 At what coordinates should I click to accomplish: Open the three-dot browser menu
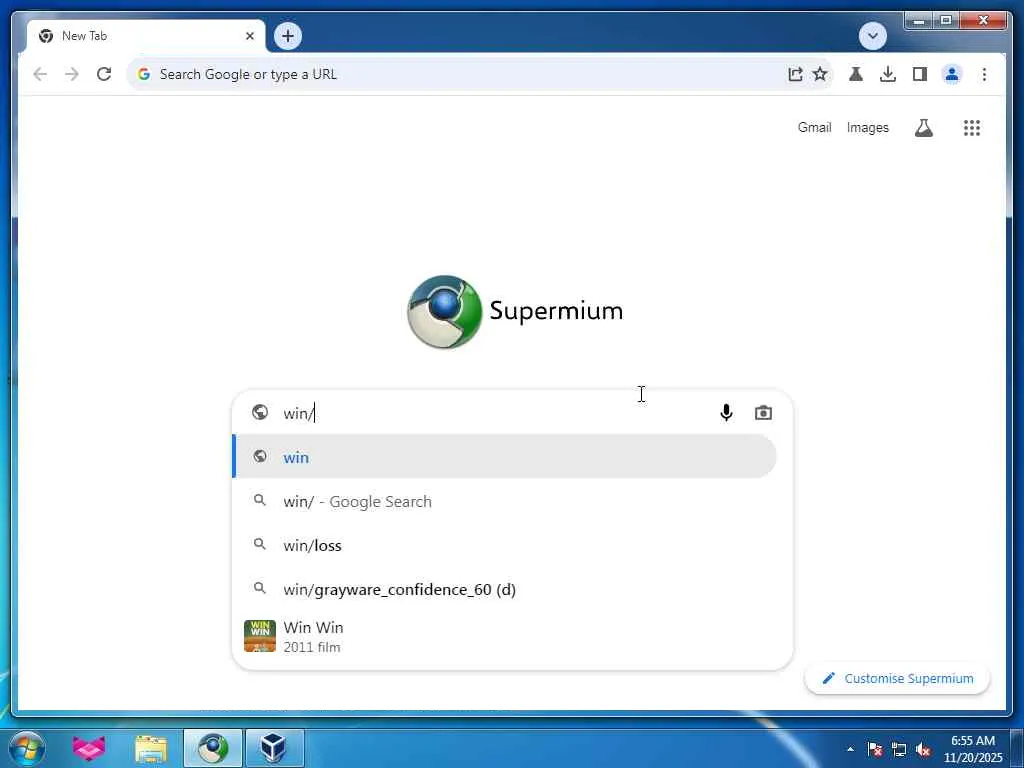pos(984,74)
